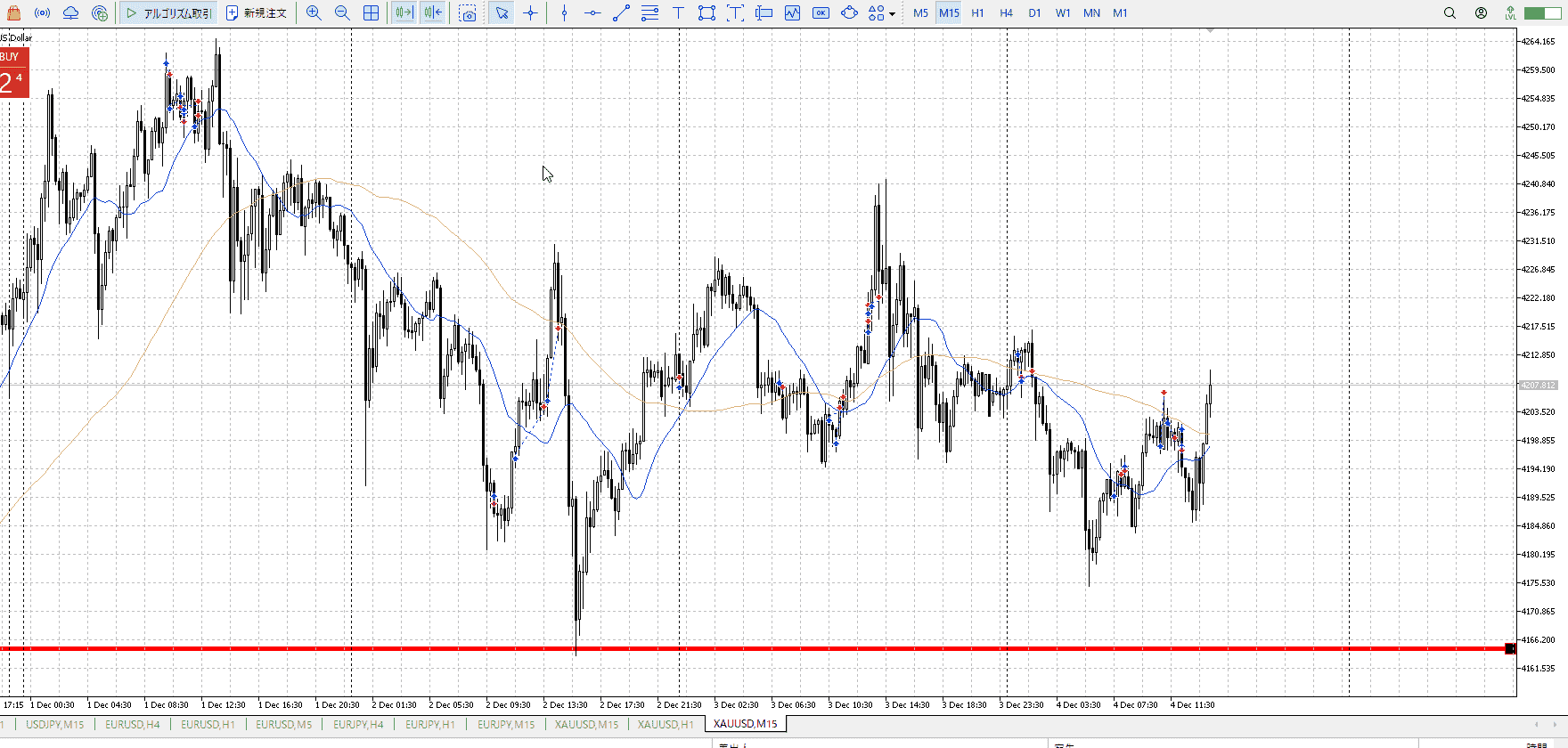Open the tile windows grid icon
1568x748 pixels.
point(371,13)
